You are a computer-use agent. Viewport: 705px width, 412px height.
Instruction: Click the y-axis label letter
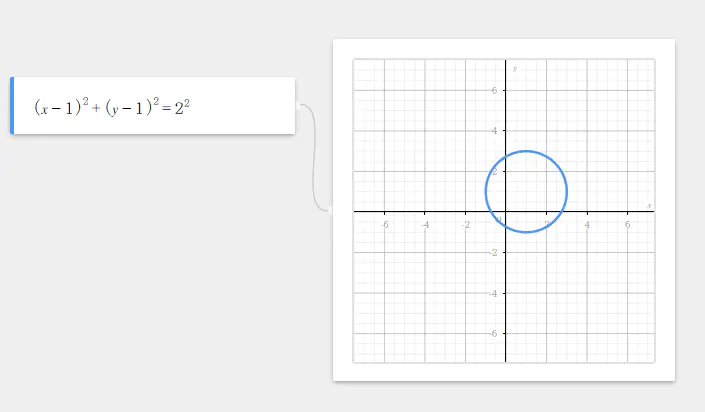tap(515, 68)
